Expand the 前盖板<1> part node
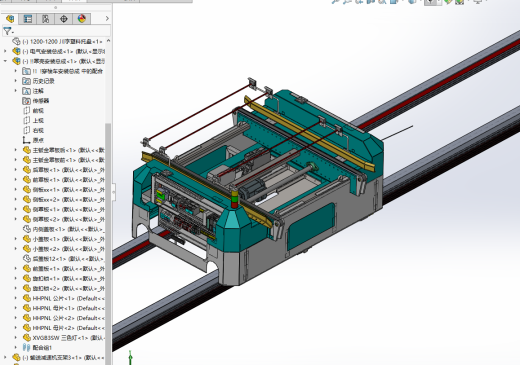 (x=15, y=269)
